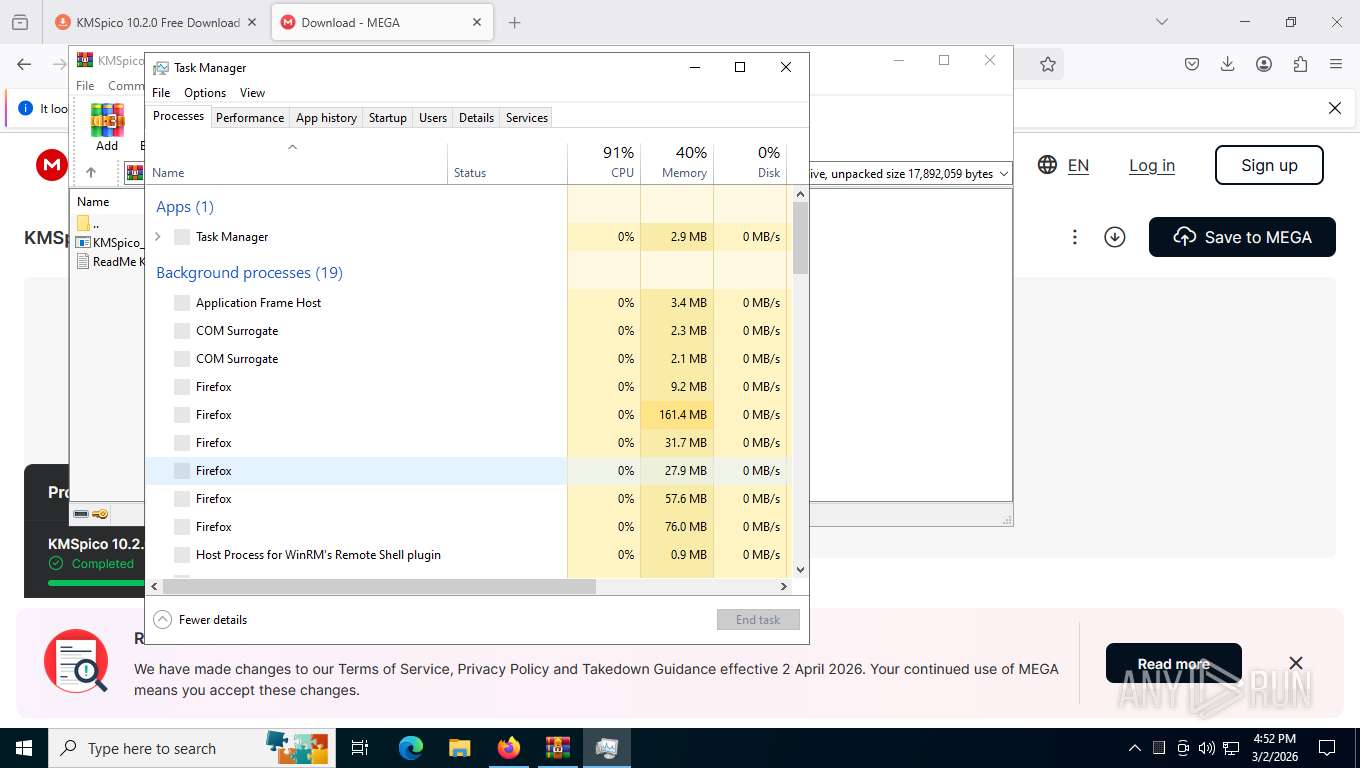The image size is (1360, 768).
Task: Expand the Task Manager app row
Action: pos(158,237)
